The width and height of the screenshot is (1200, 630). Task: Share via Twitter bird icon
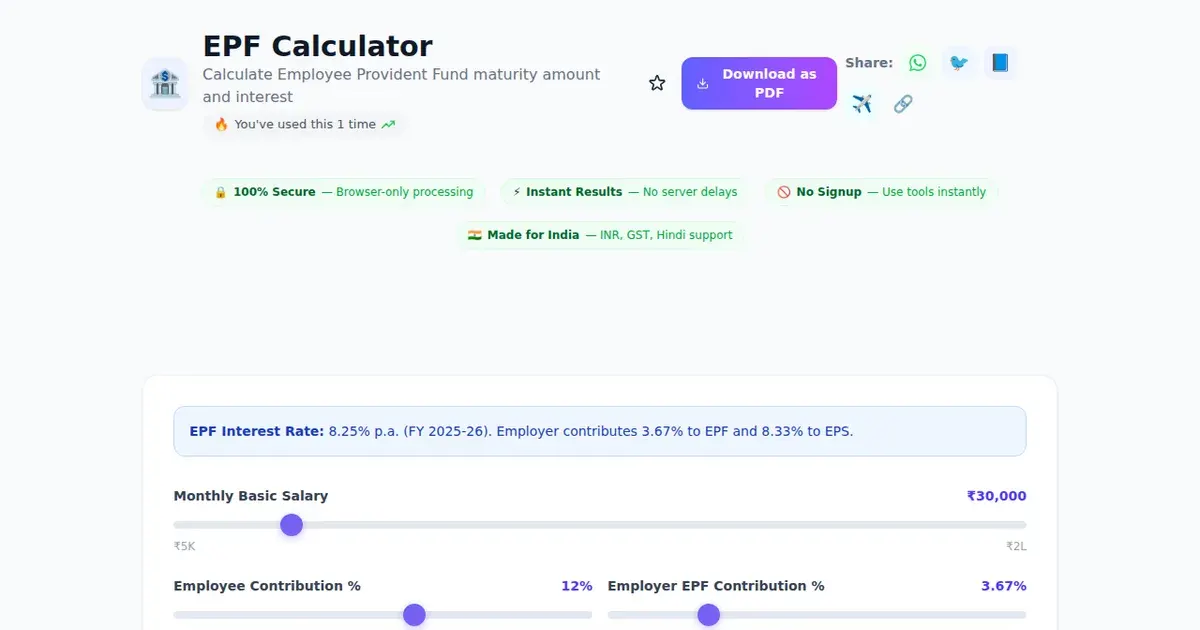[x=959, y=63]
